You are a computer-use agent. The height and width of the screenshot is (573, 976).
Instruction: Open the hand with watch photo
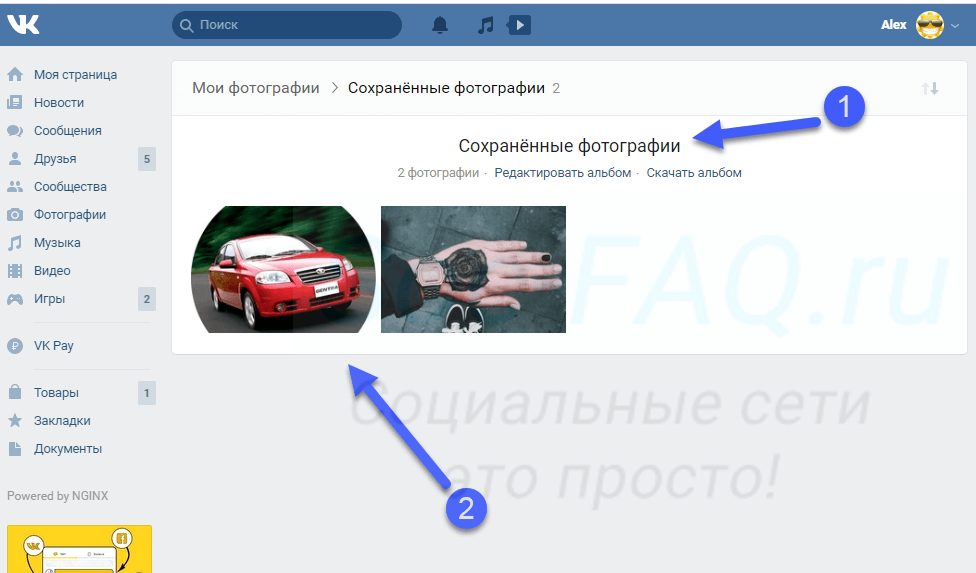point(473,269)
